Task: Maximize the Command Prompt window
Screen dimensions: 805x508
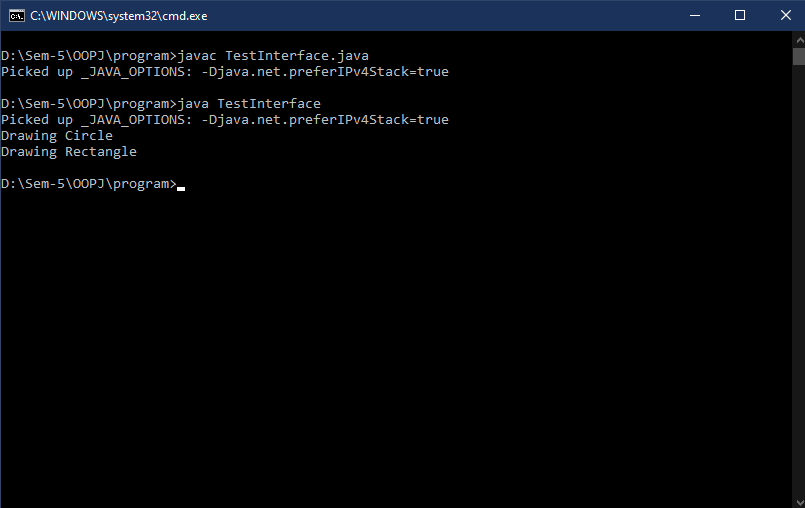Action: click(740, 15)
